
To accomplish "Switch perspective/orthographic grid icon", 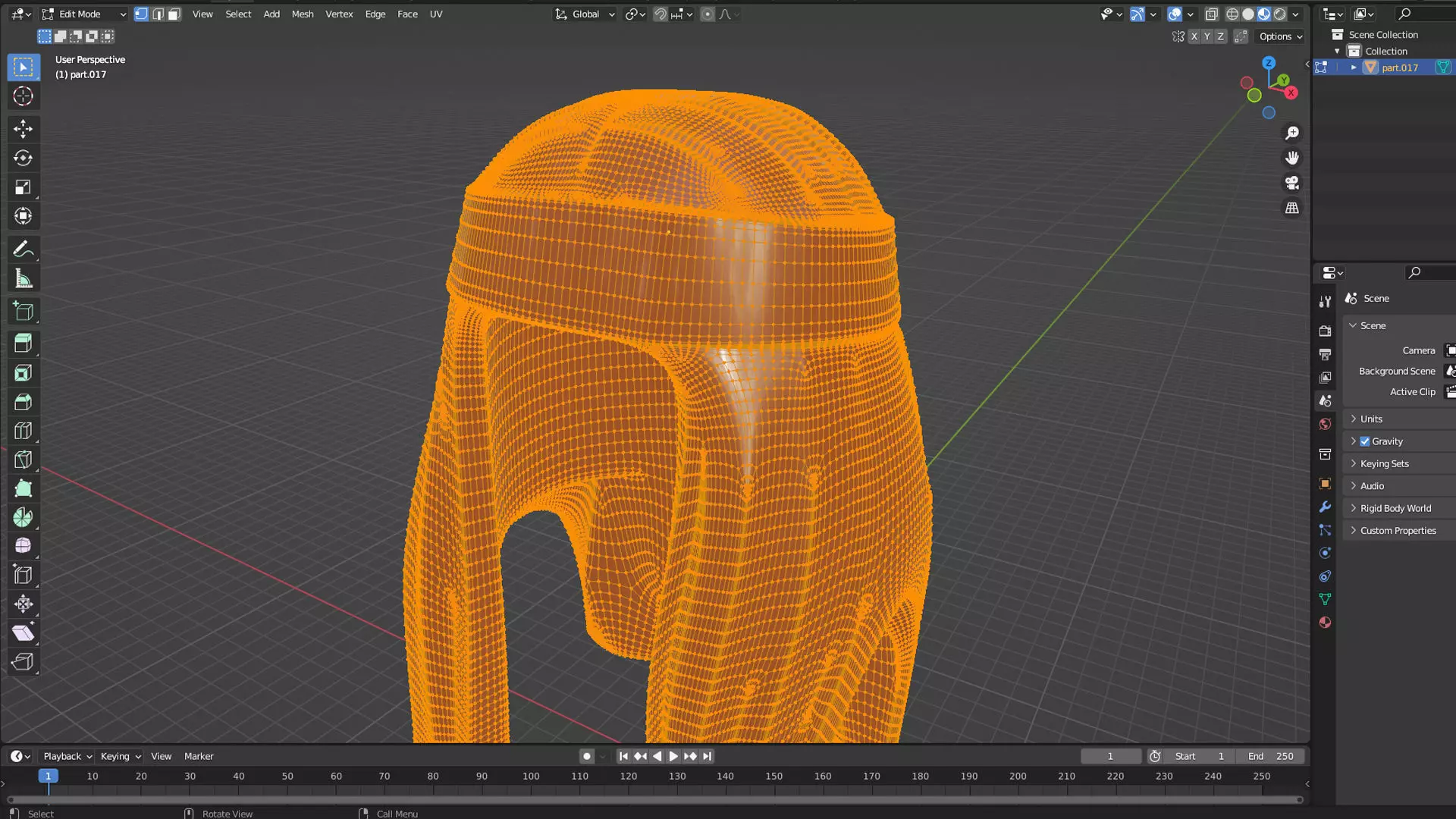I will (x=1292, y=208).
